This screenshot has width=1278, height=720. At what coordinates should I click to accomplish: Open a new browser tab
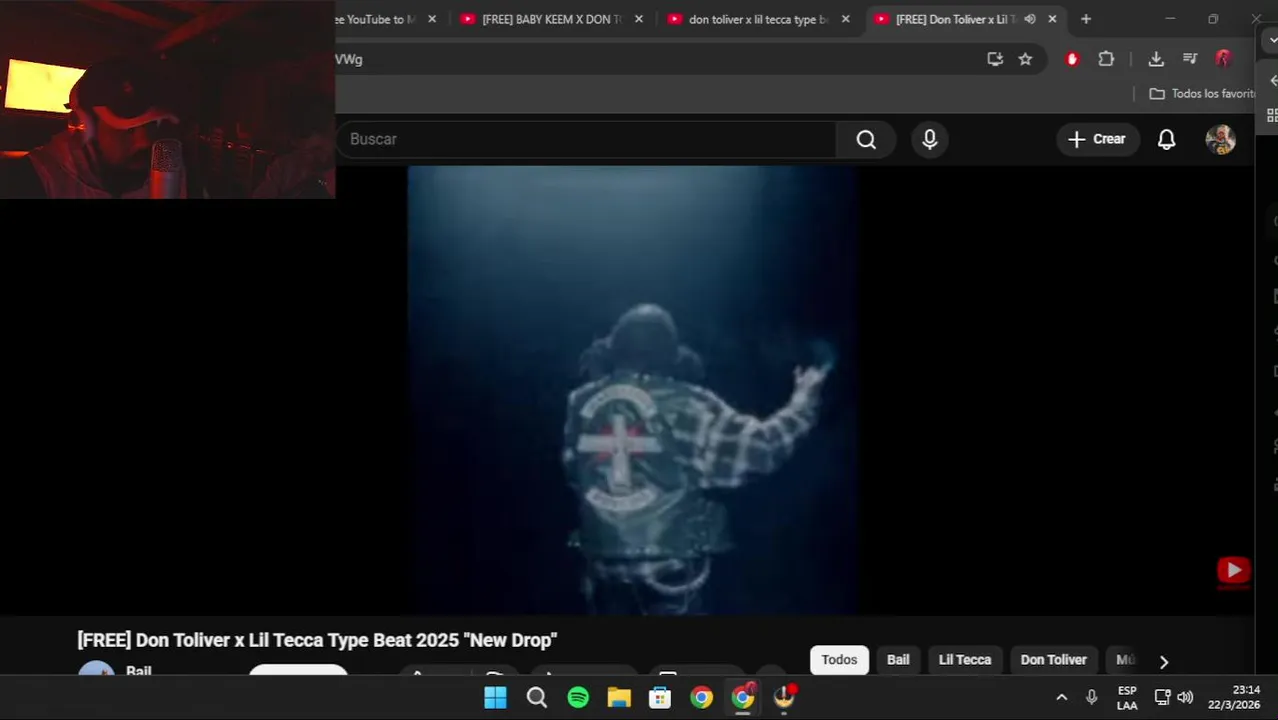pos(1086,19)
